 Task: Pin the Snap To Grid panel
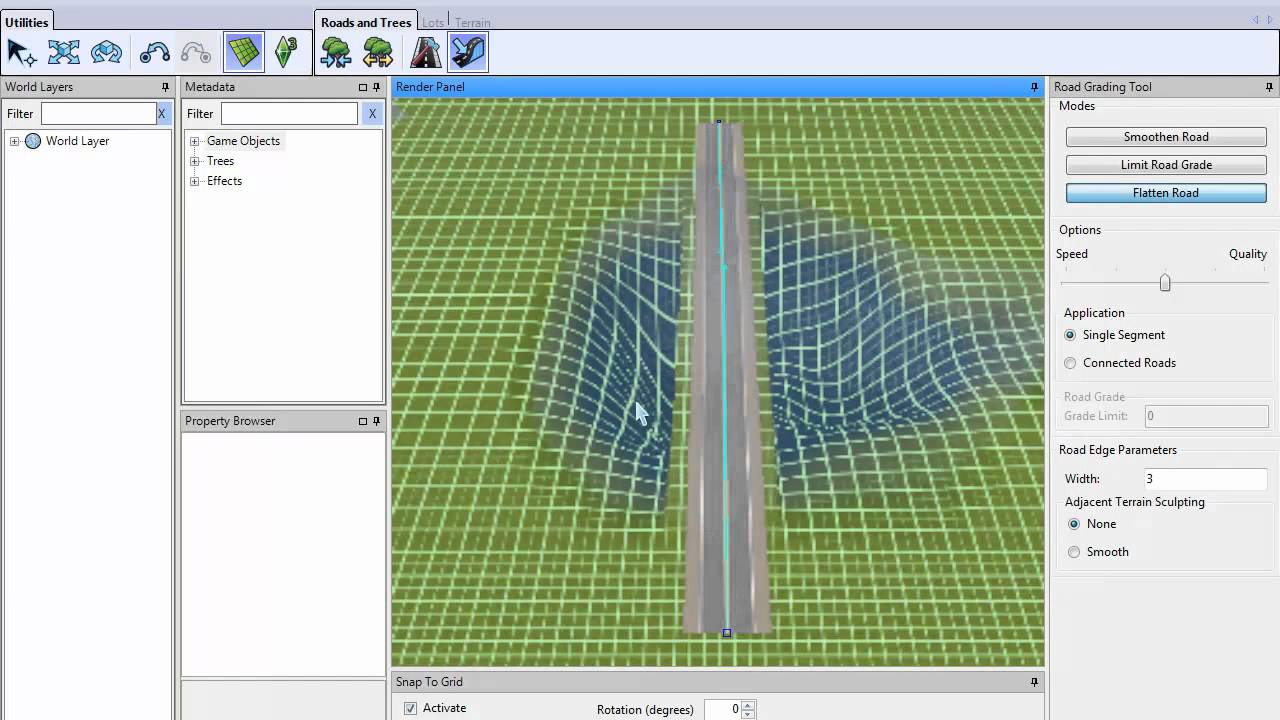(x=1034, y=682)
